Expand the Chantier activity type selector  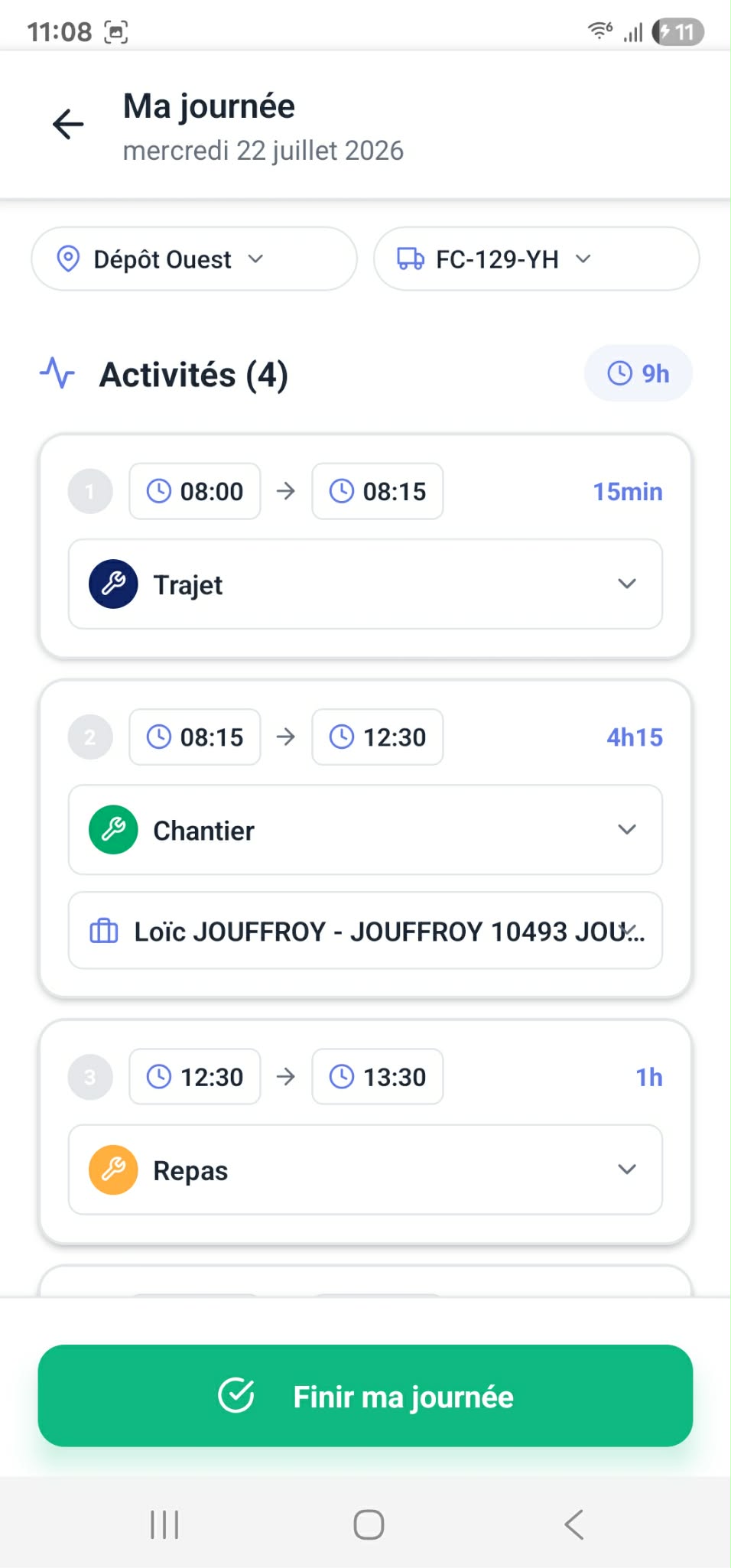[365, 830]
